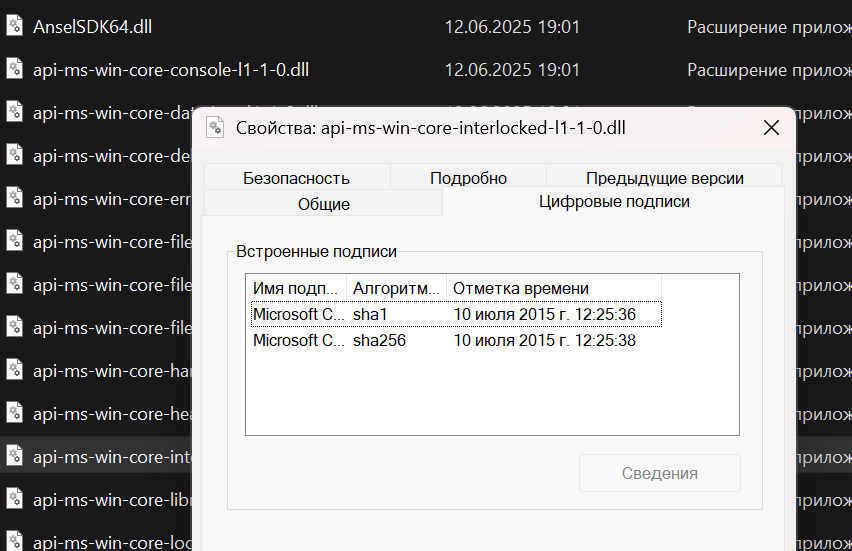
Task: Sort by the Отметка времени column header
Action: tap(552, 288)
